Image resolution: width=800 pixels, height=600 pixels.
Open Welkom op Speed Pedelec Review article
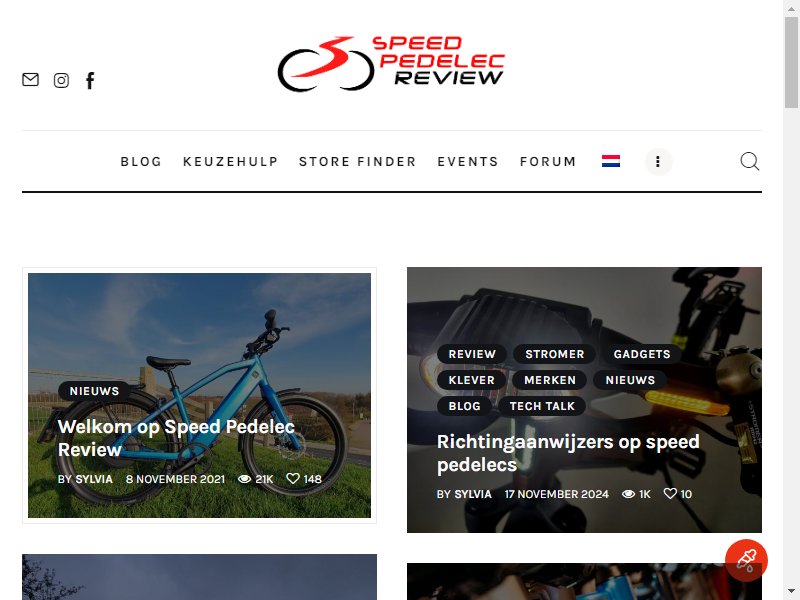point(176,438)
